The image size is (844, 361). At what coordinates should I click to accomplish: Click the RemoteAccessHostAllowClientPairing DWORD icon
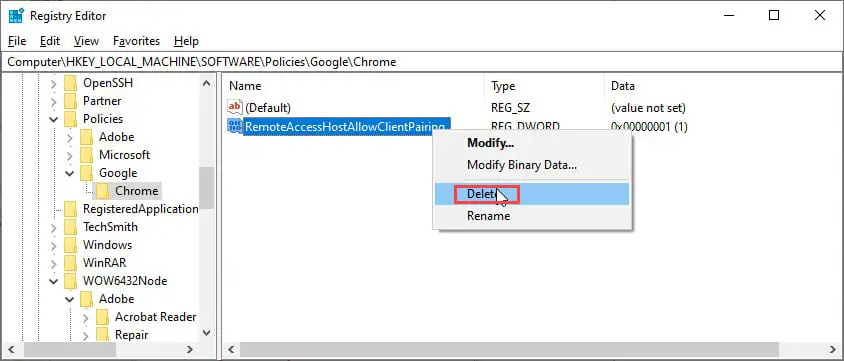tap(235, 127)
